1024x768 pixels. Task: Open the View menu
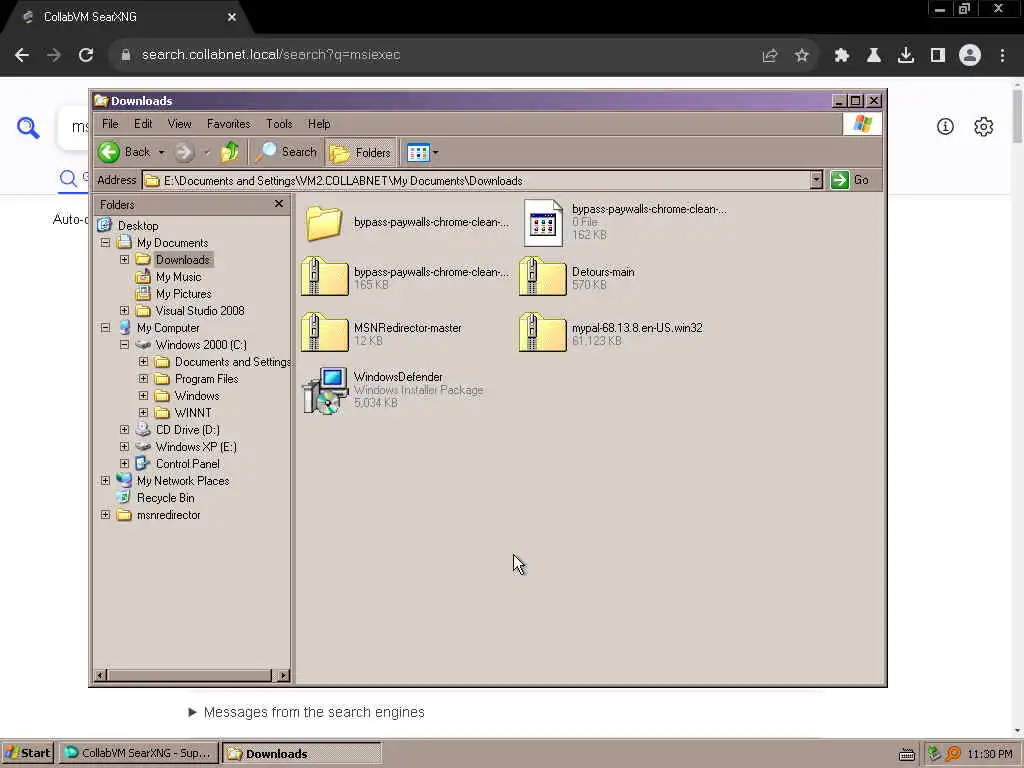tap(179, 123)
